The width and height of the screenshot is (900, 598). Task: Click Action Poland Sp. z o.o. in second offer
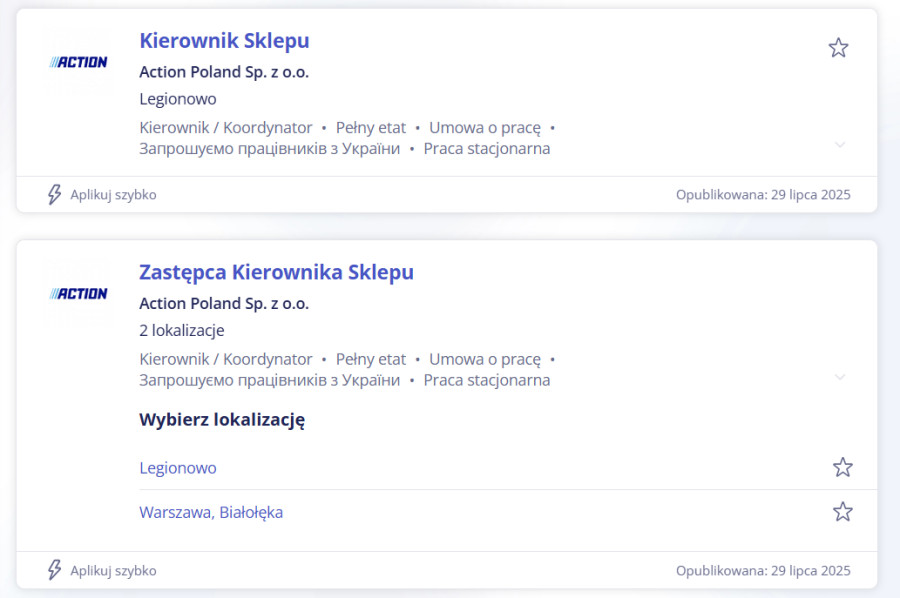click(224, 304)
